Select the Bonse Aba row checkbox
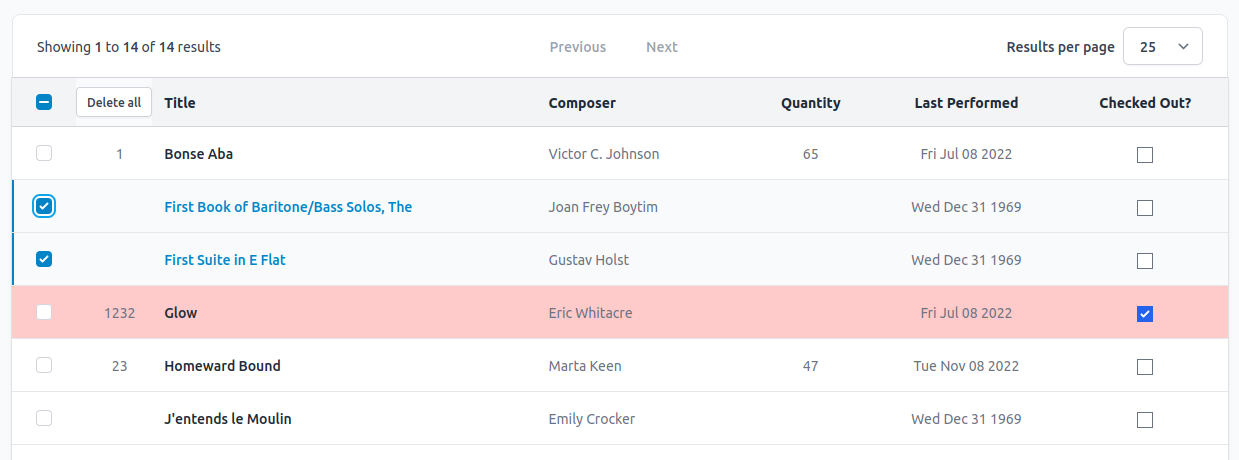The image size is (1239, 460). pyautogui.click(x=44, y=153)
